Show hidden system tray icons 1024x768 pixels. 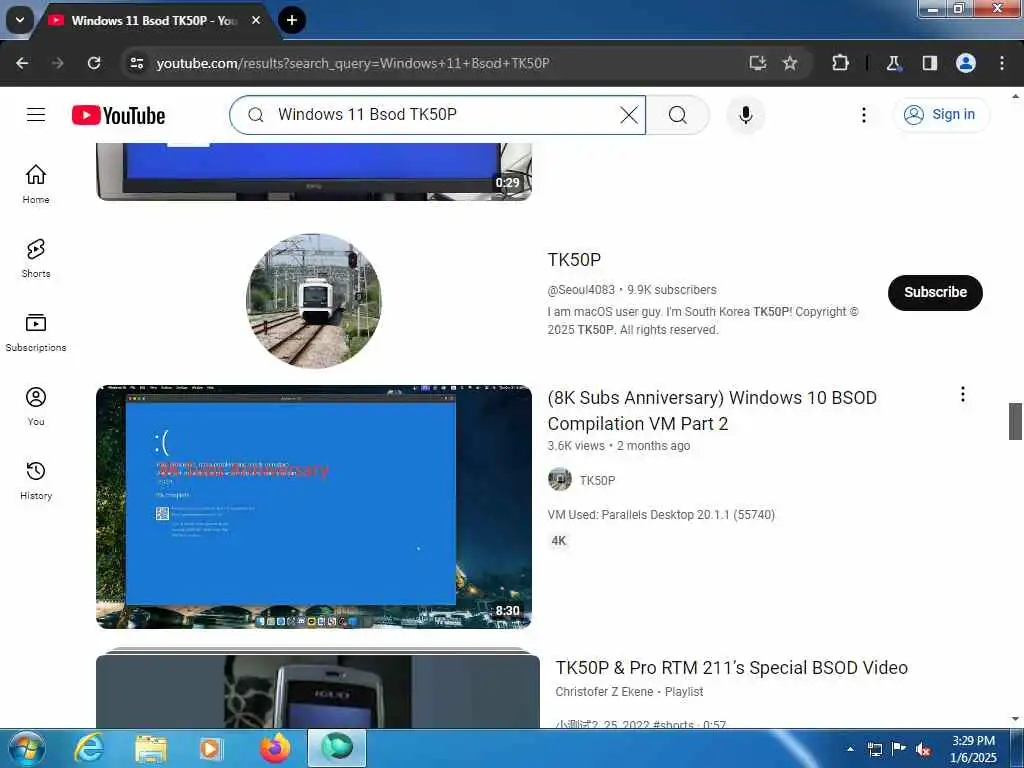(850, 749)
